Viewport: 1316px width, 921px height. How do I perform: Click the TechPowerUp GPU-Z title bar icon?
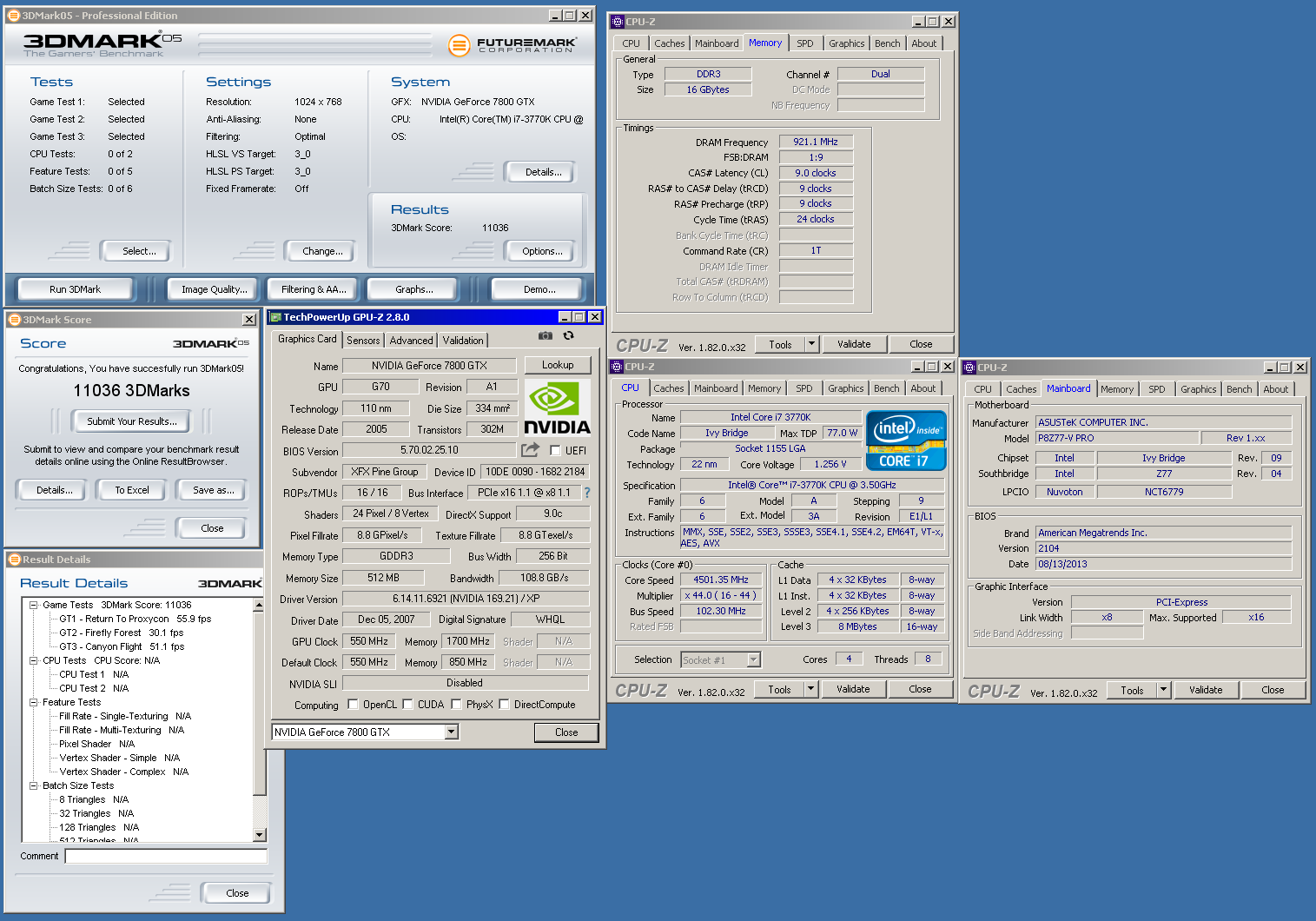[275, 317]
